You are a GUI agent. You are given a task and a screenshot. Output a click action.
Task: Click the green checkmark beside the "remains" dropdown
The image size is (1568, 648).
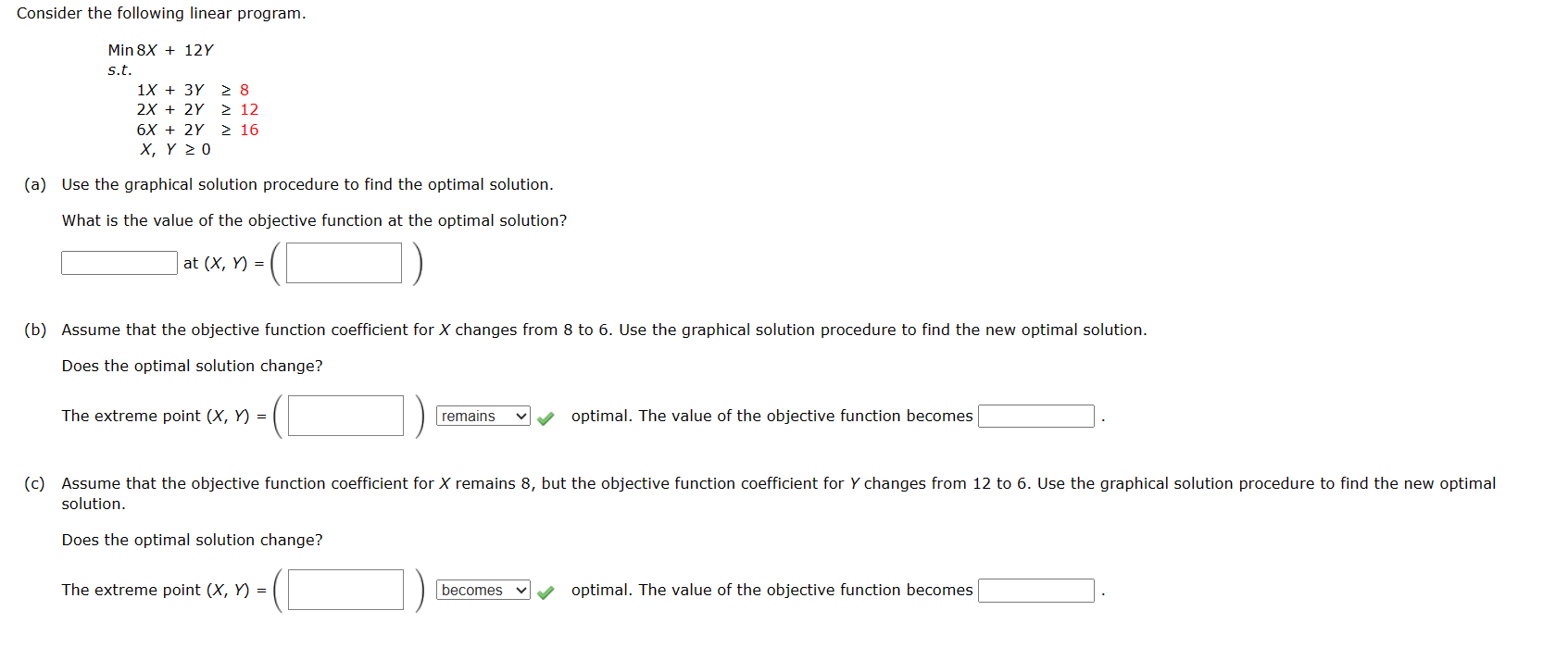click(x=545, y=417)
